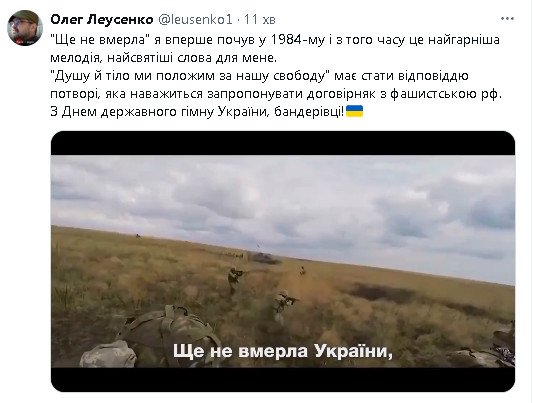Click the video's top black letterbox bar
This screenshot has height=403, width=533.
283,143
